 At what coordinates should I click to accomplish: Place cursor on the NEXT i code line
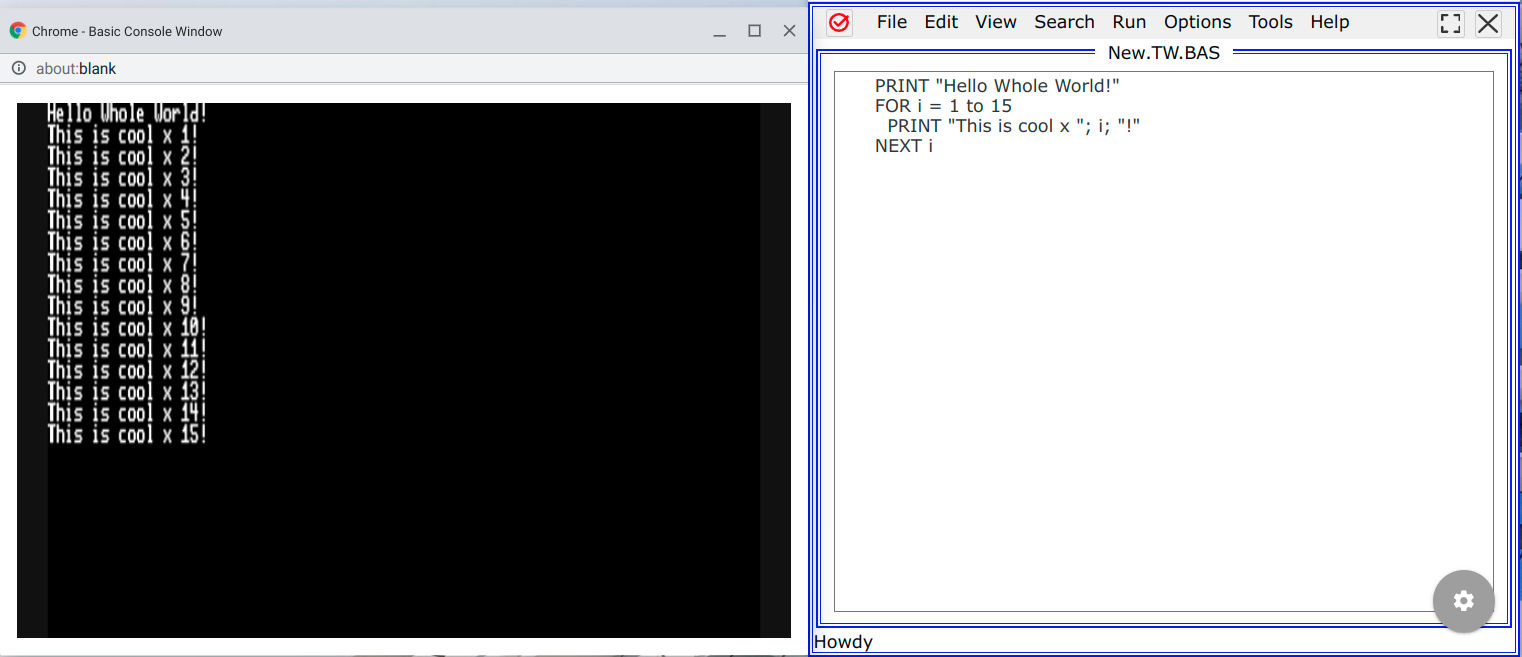pyautogui.click(x=903, y=146)
